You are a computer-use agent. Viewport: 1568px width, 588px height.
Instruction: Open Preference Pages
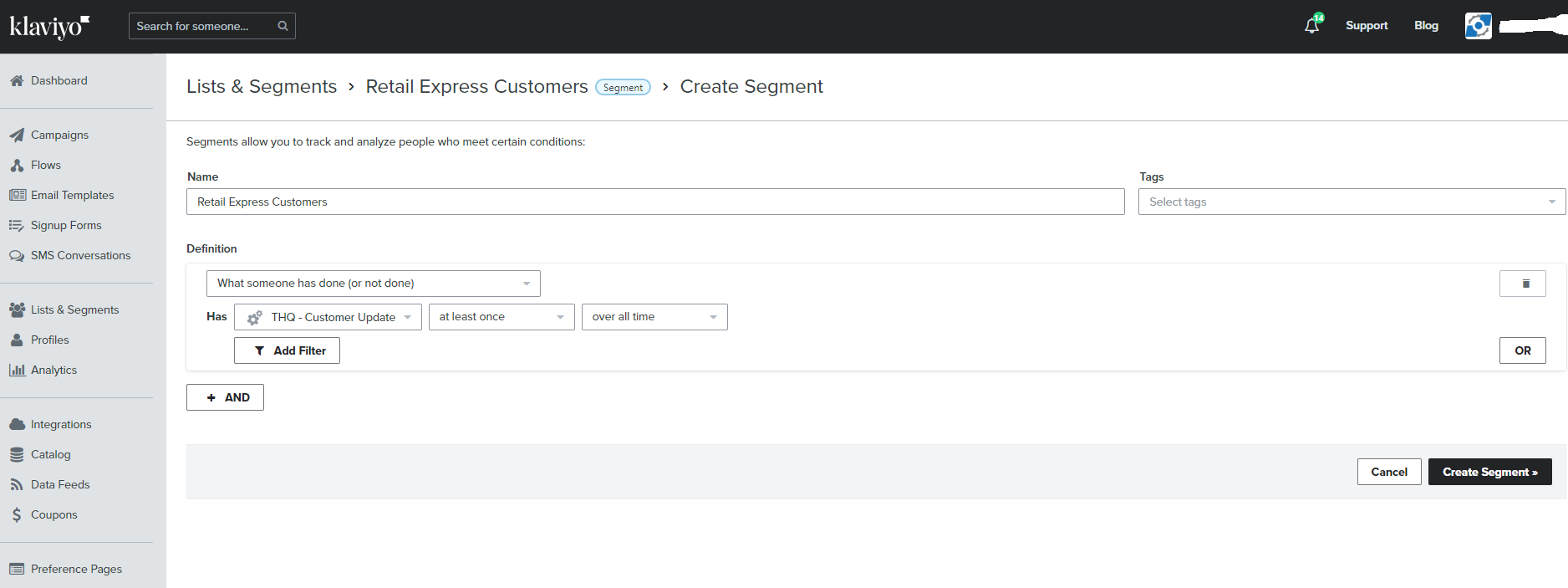pos(76,569)
